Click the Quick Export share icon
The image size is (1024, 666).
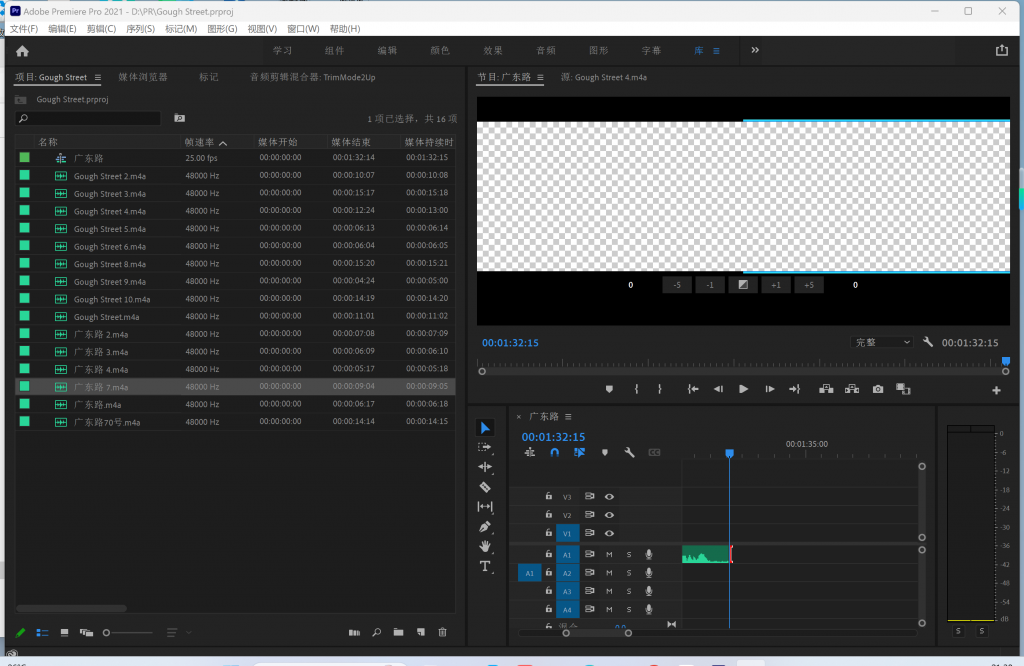[1001, 50]
